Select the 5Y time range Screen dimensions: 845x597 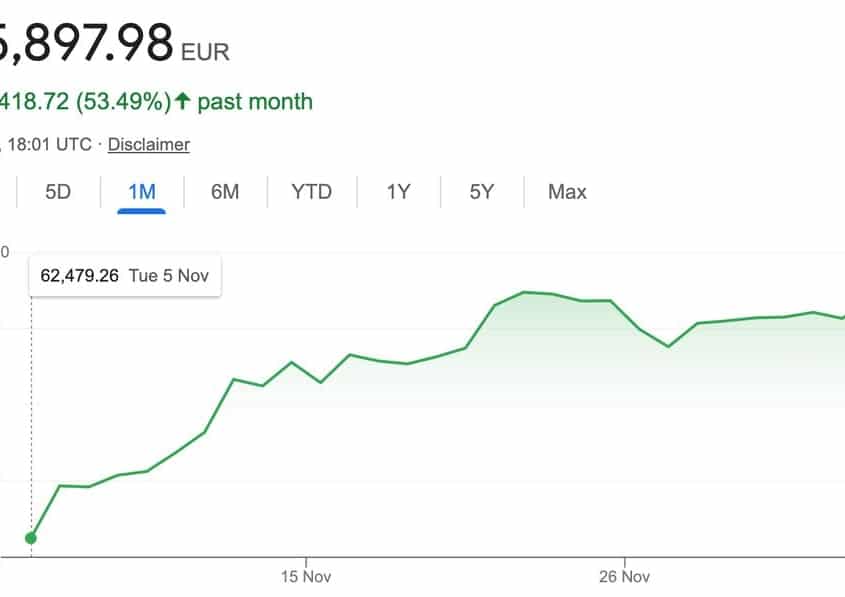(482, 192)
